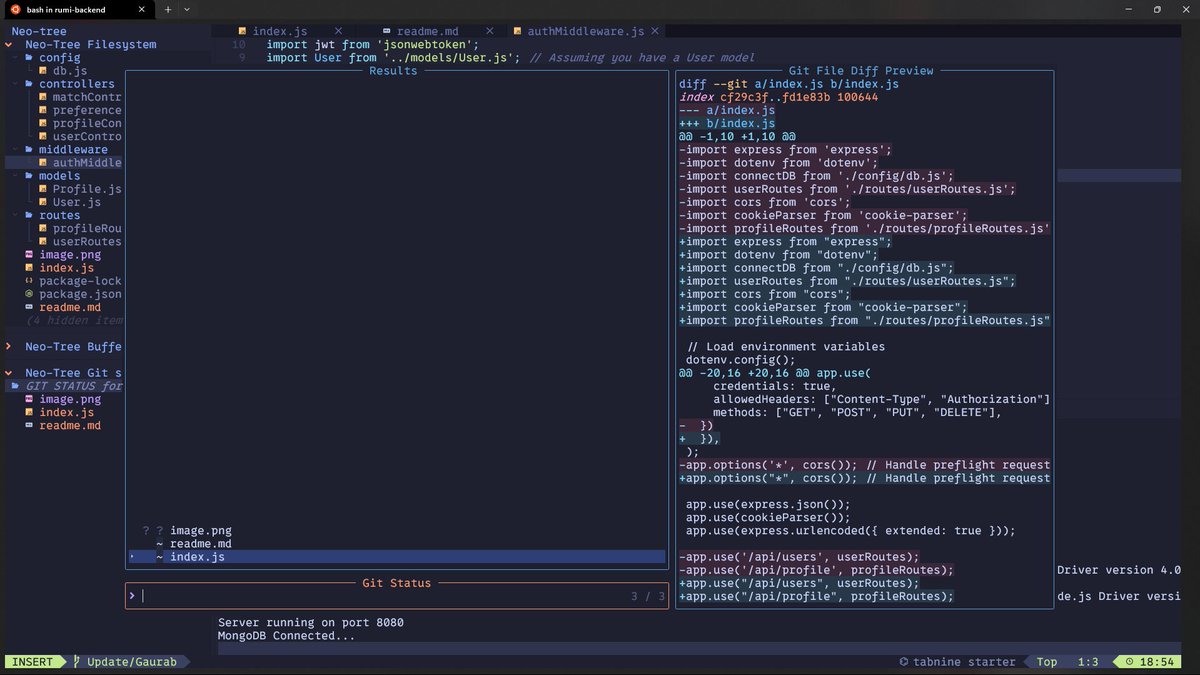Open the terminal profiles dropdown arrow
This screenshot has height=675, width=1200.
(x=186, y=9)
